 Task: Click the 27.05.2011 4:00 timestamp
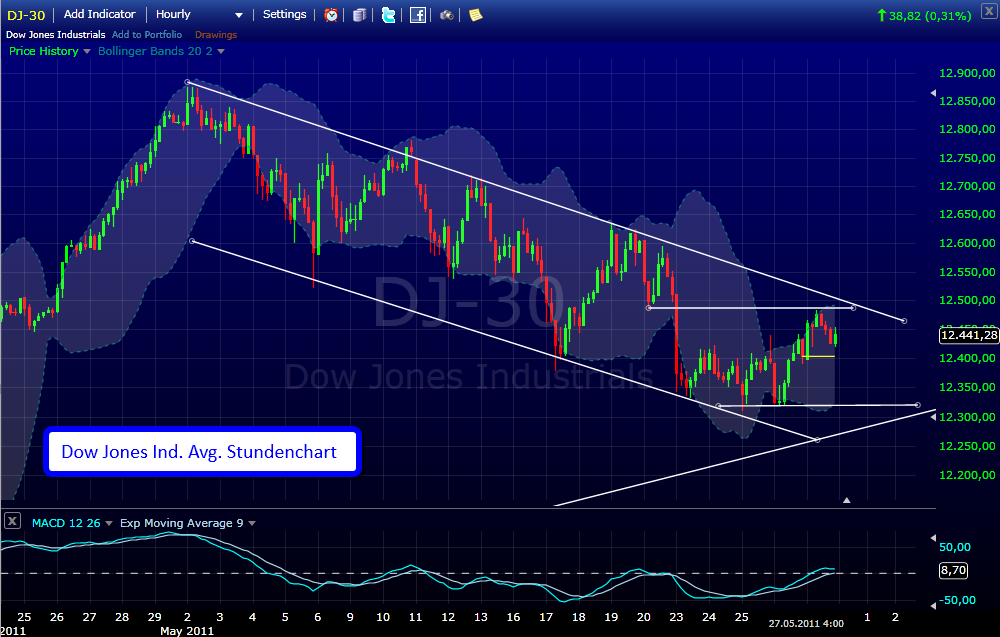click(x=806, y=623)
